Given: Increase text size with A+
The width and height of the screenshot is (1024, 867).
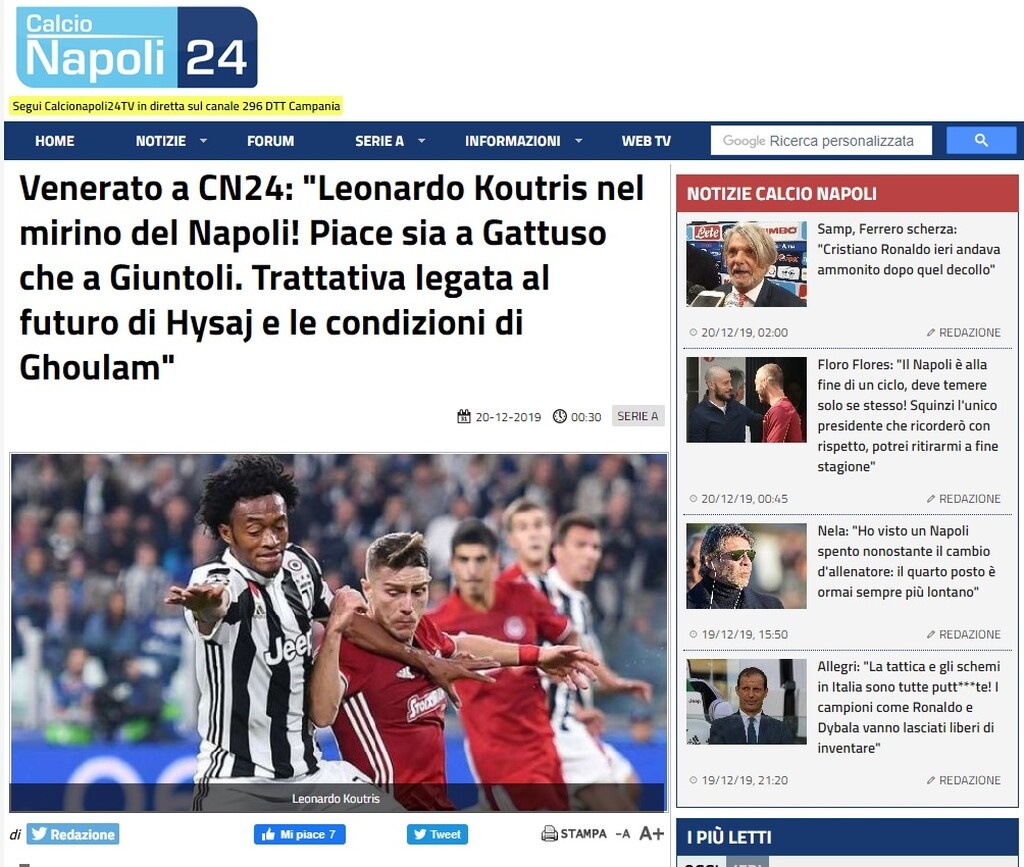Looking at the screenshot, I should [x=651, y=834].
